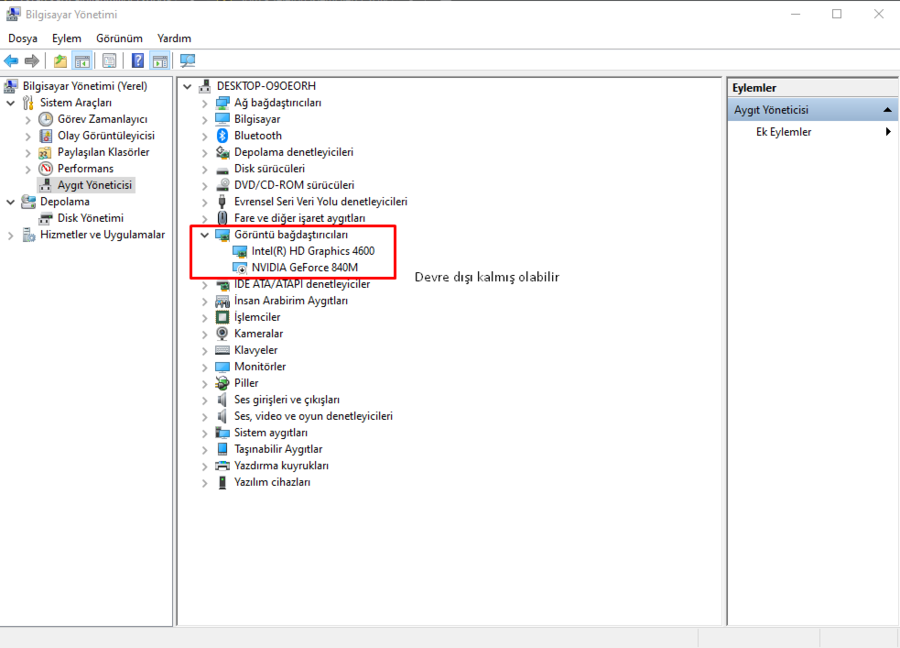900x648 pixels.
Task: Click the İşlemciler processor icon
Action: tap(222, 317)
